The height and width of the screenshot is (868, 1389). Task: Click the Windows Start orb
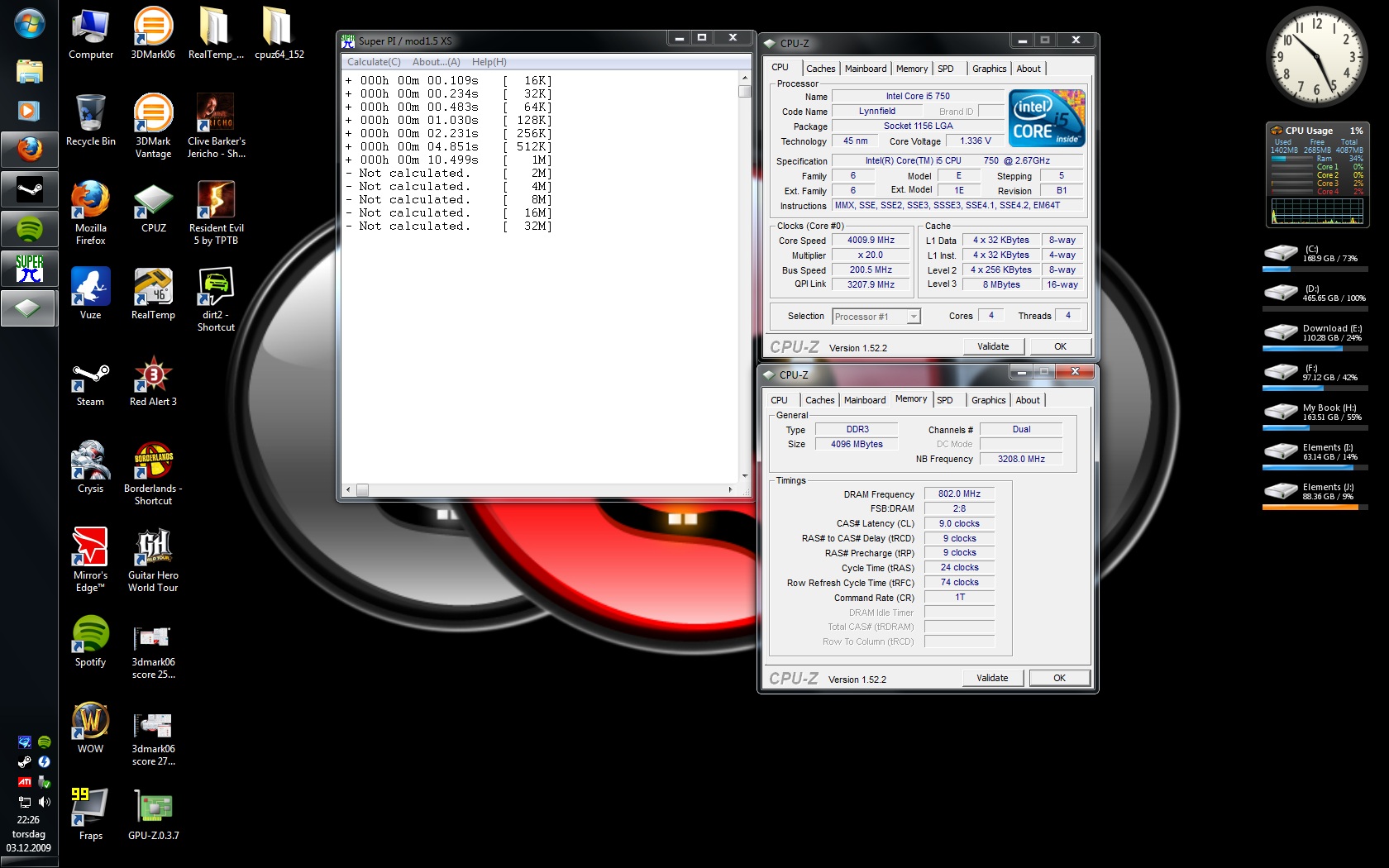(29, 24)
